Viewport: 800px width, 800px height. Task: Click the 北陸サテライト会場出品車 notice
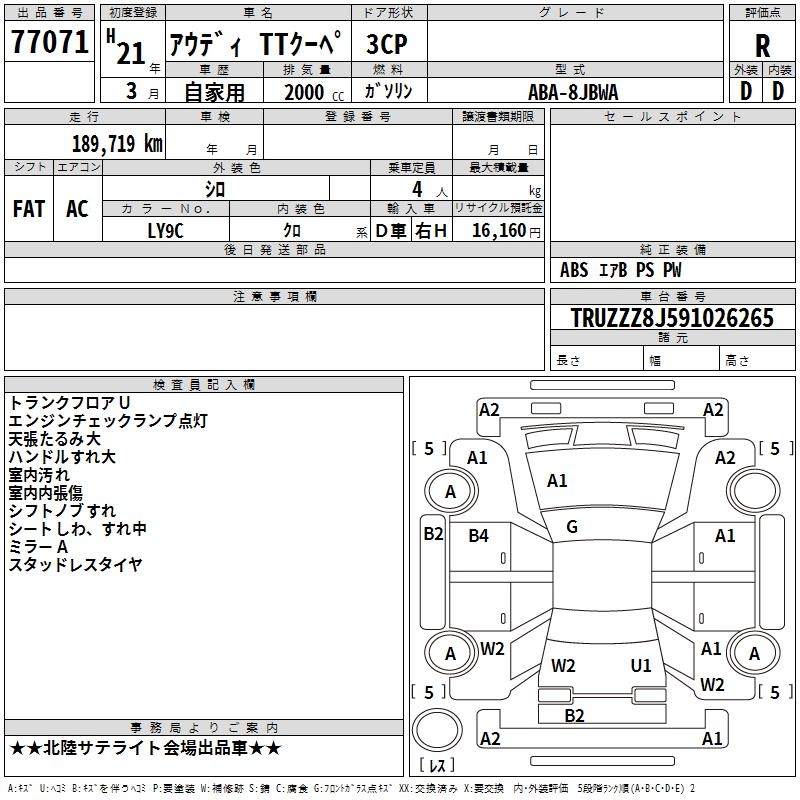point(146,748)
